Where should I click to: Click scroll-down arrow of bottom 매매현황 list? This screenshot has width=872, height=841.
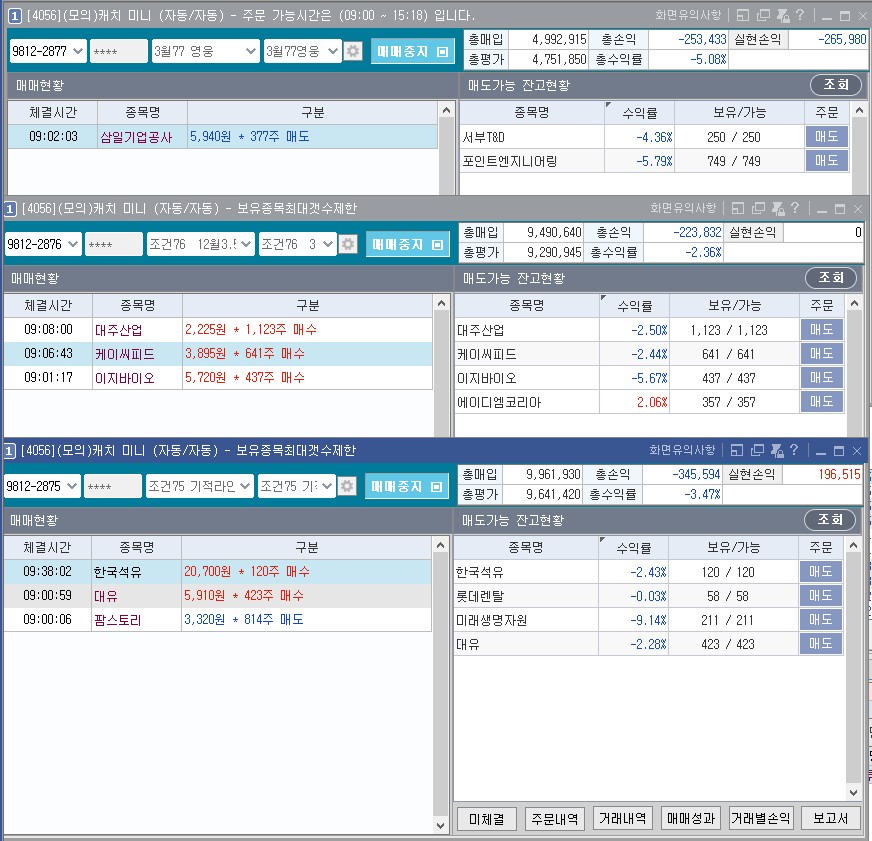(440, 825)
